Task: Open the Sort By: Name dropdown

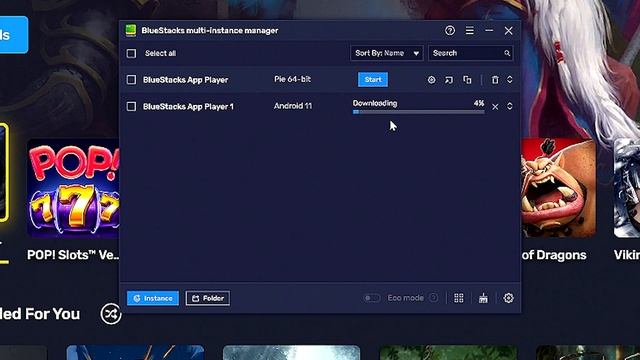Action: click(387, 53)
